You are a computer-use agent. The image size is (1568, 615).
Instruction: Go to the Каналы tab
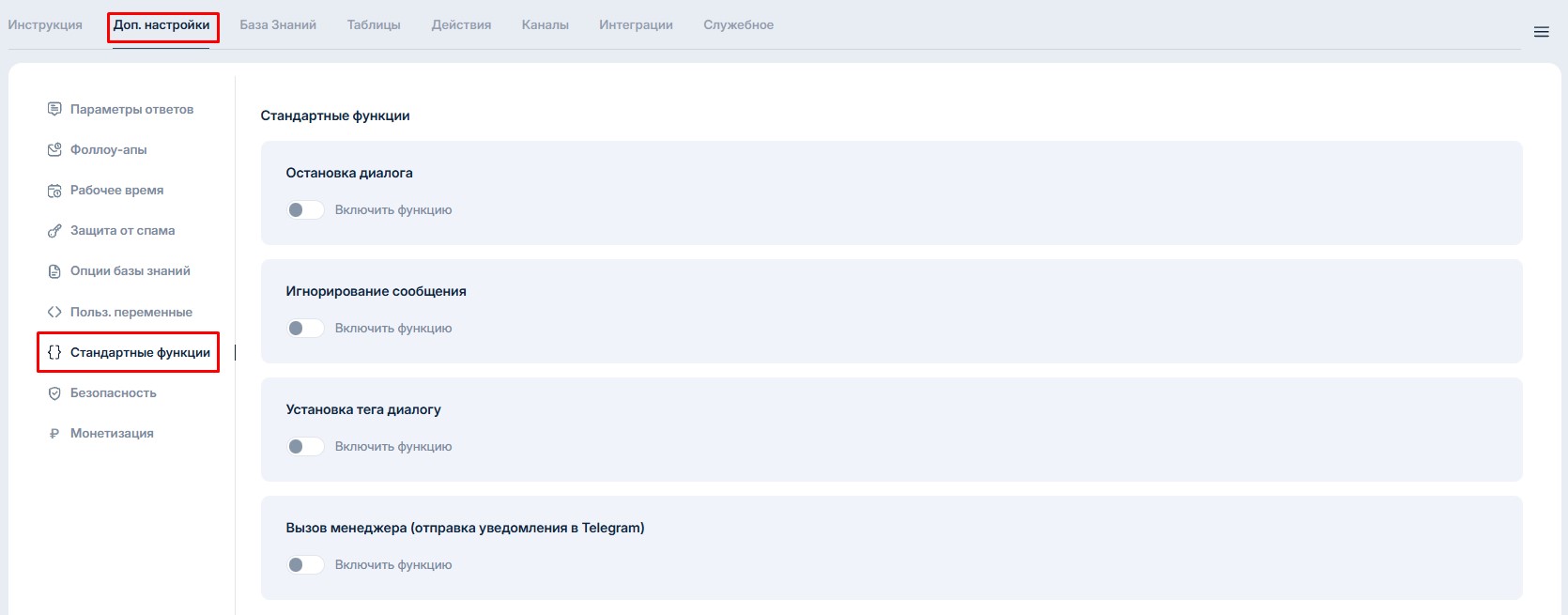coord(545,25)
